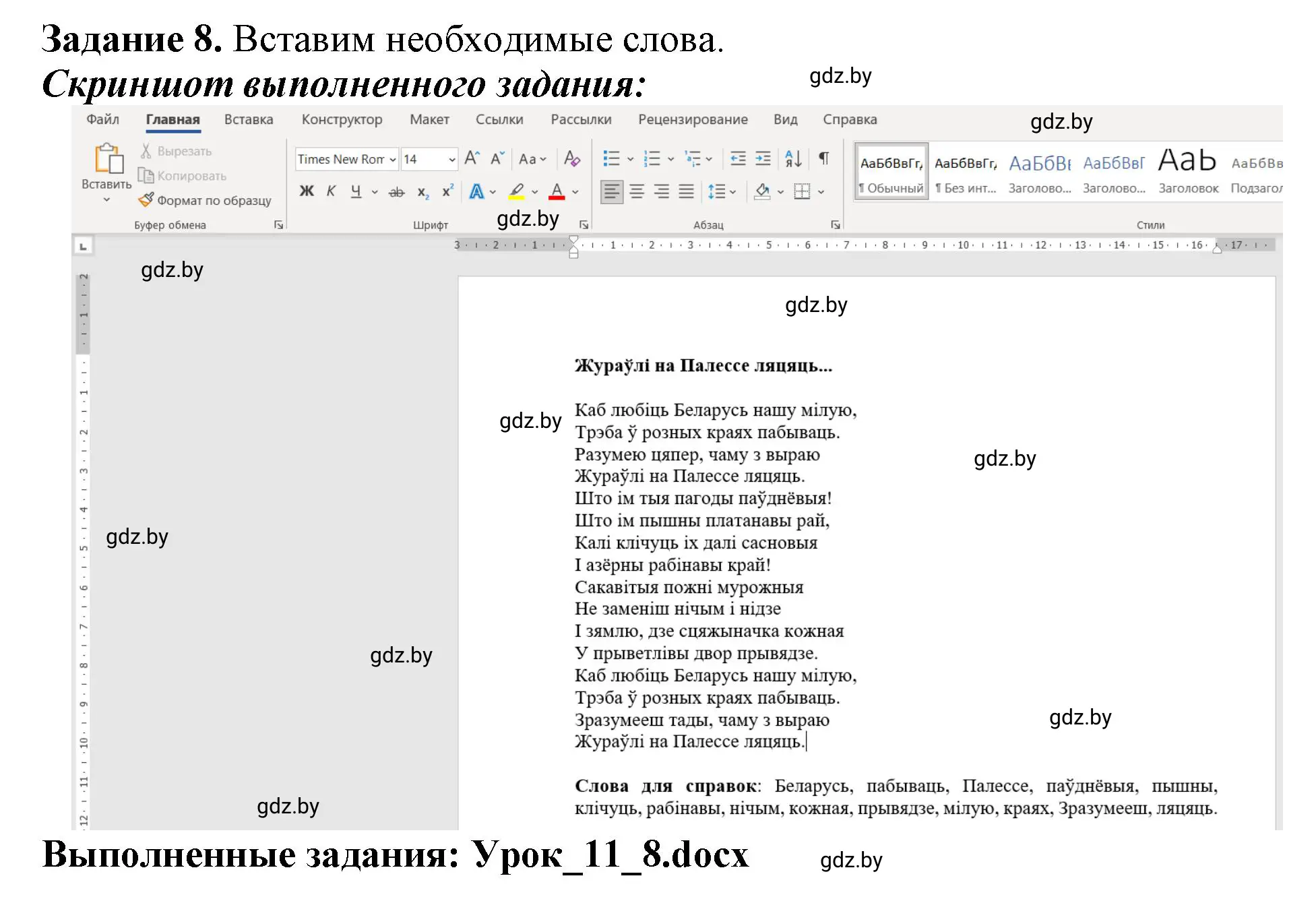Toggle show paragraph marks (¶)

pos(823,159)
